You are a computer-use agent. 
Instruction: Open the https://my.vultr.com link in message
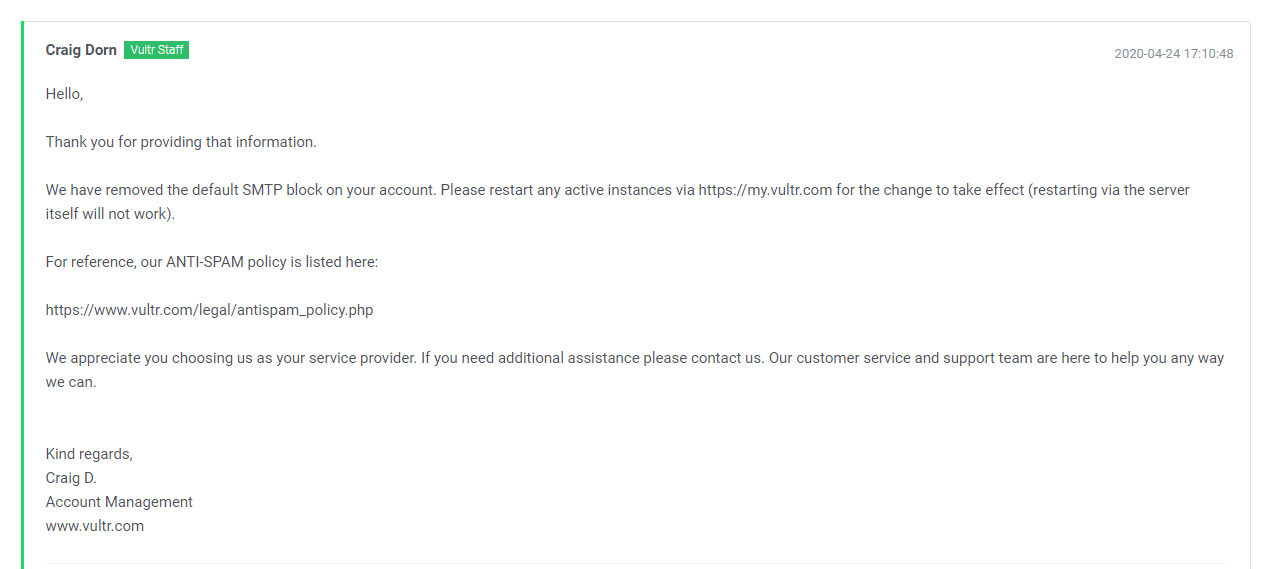coord(765,190)
